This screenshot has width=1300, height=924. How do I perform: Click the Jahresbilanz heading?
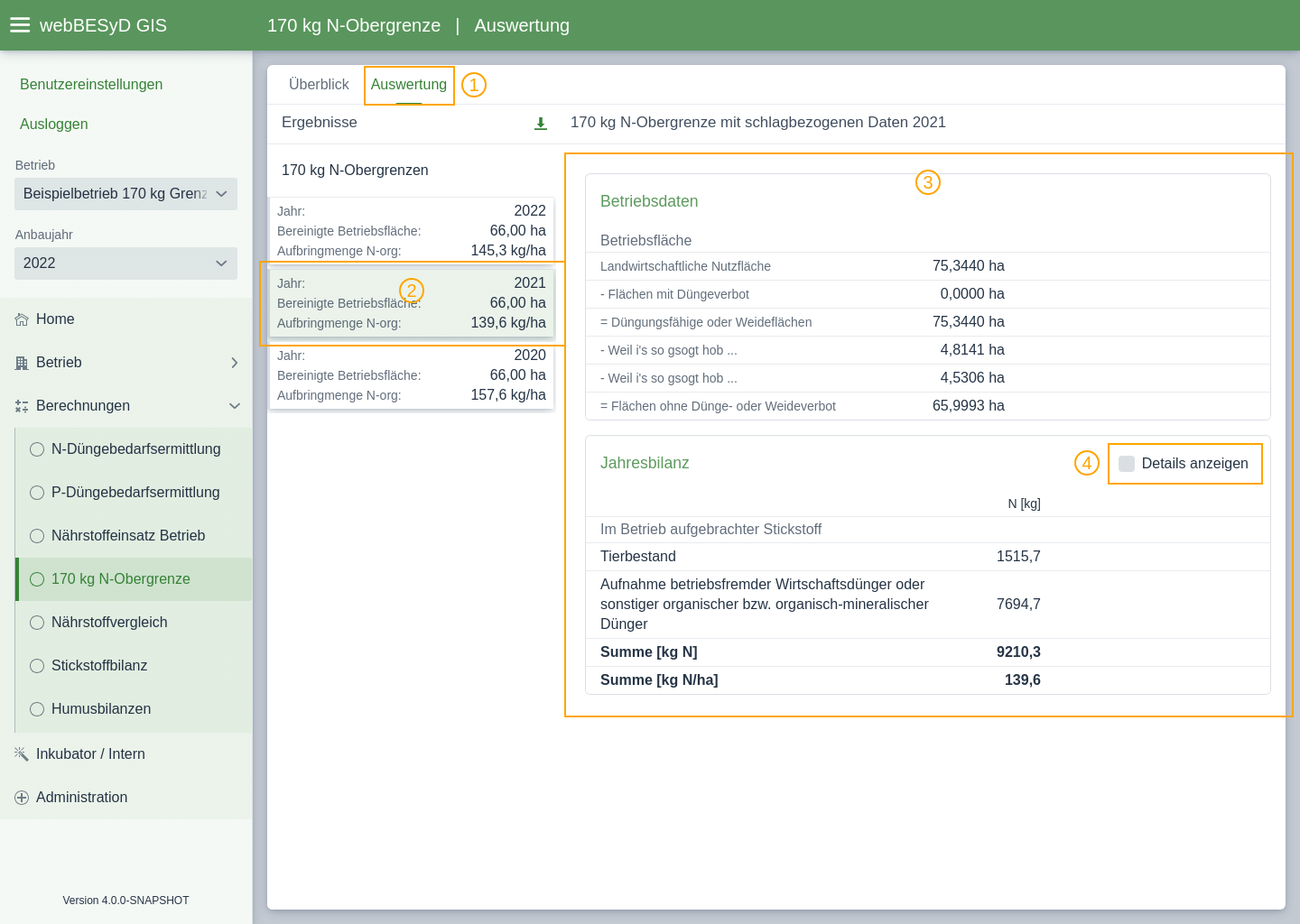(x=645, y=463)
